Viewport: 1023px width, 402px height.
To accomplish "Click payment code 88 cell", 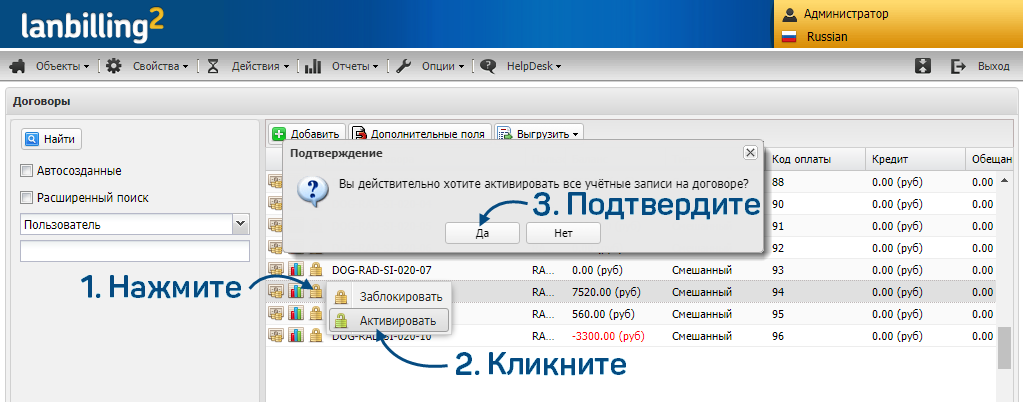I will coord(778,182).
